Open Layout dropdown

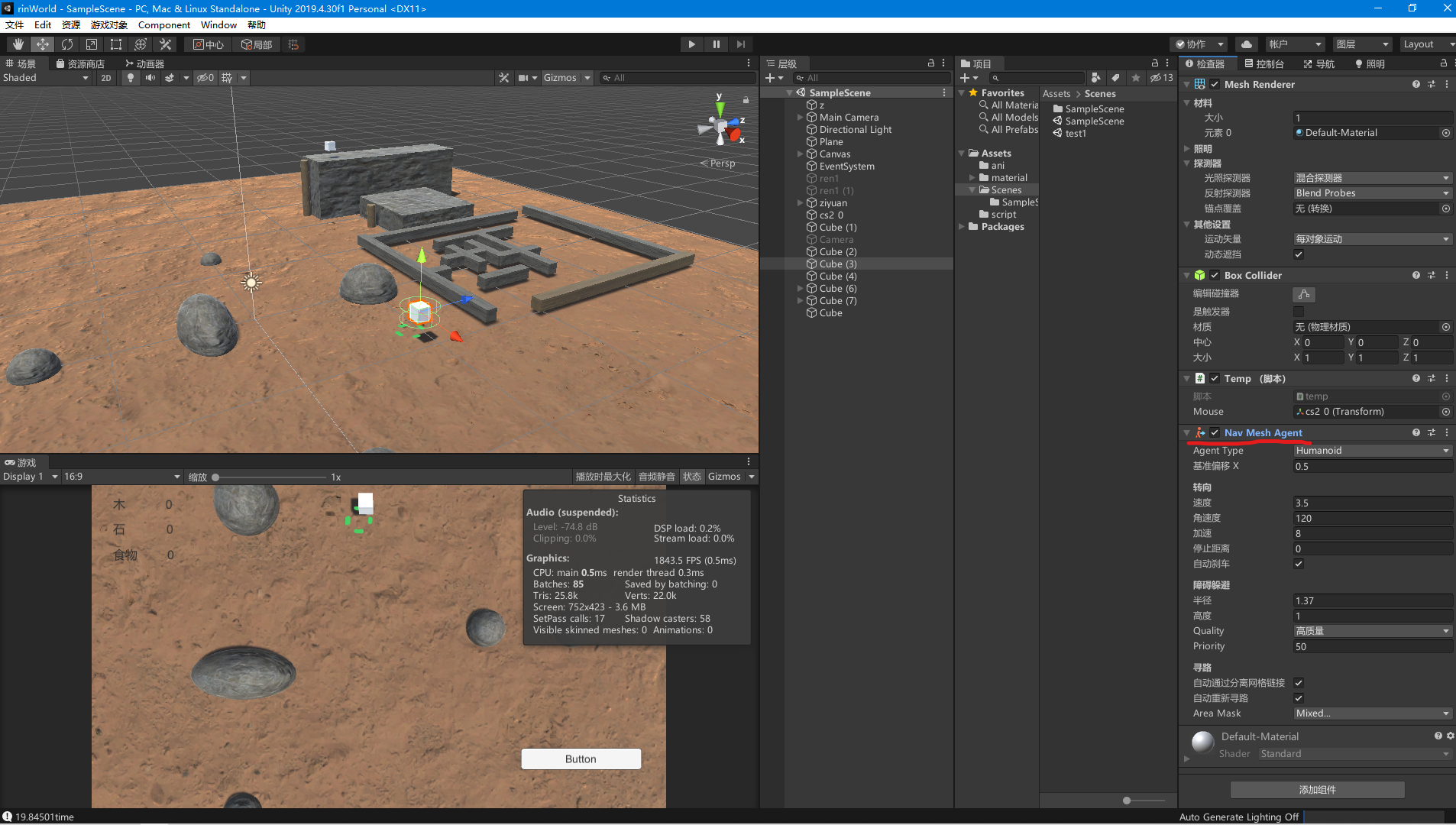[x=1426, y=44]
